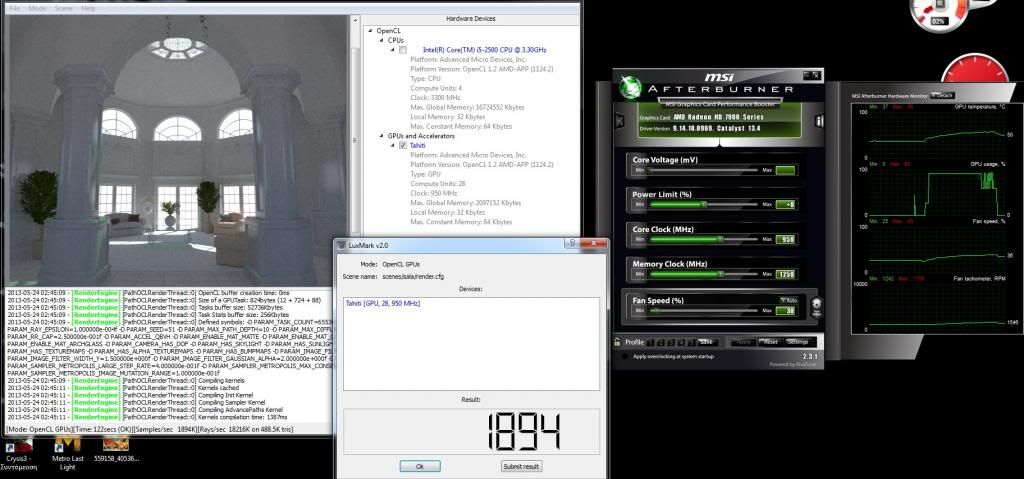Screen dimensions: 1024x479
Task: Click the profile lock icon
Action: tap(616, 342)
